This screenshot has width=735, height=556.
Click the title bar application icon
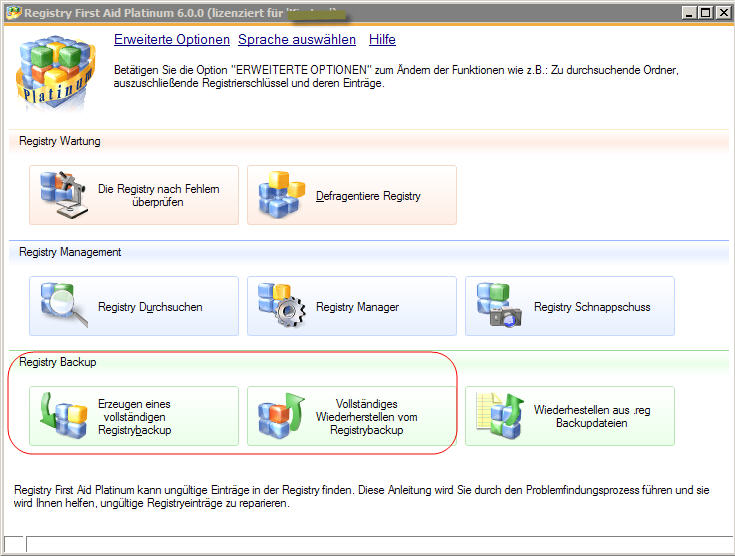click(x=14, y=12)
